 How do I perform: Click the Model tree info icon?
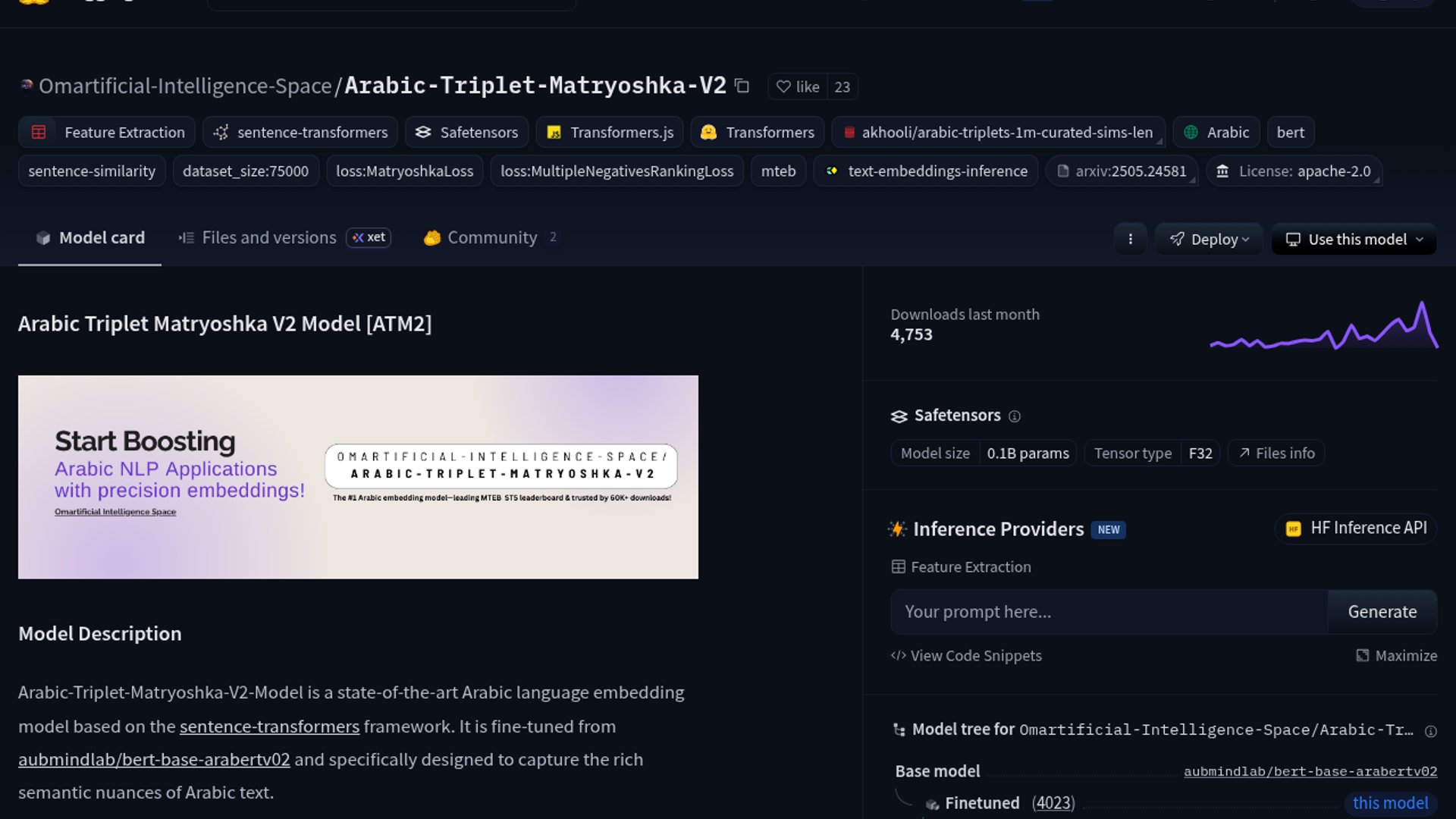coord(1430,731)
